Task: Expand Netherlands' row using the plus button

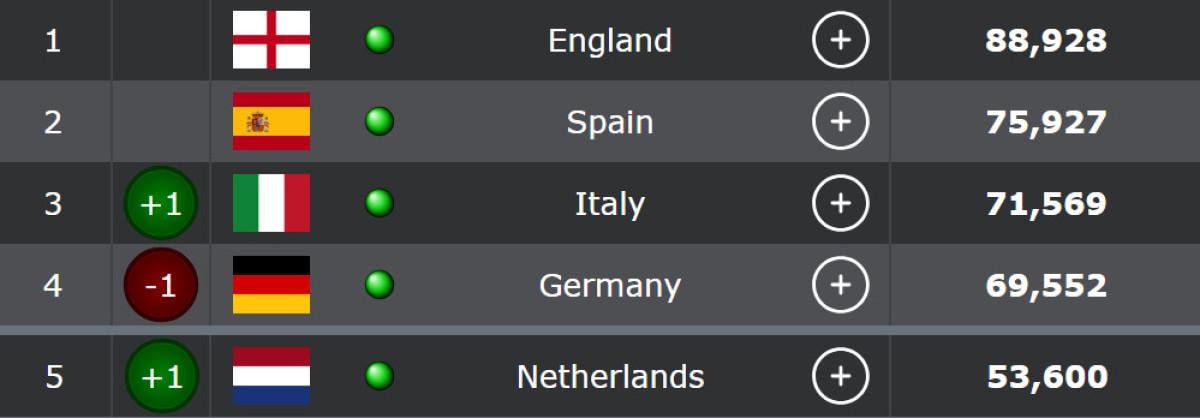Action: coord(840,377)
